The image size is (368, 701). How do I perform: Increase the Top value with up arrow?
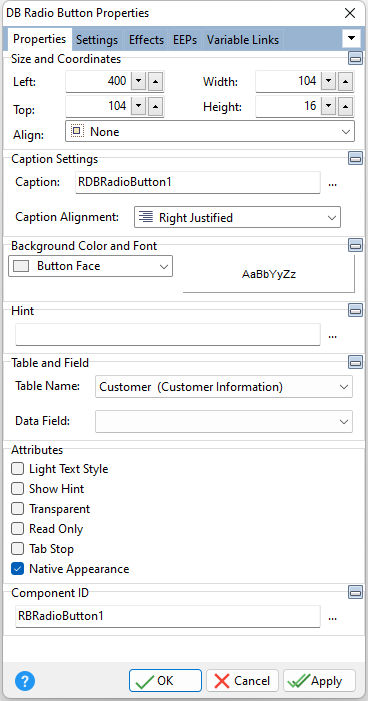(155, 106)
